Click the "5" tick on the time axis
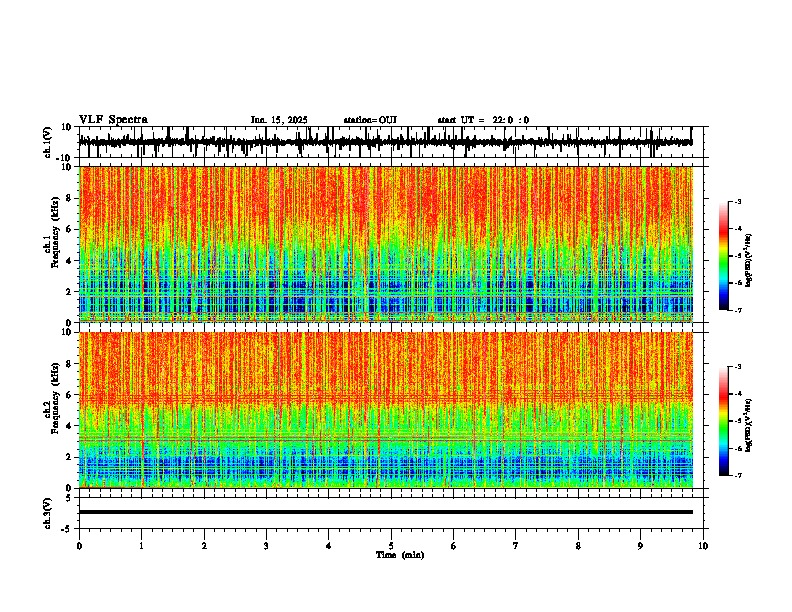 [391, 546]
